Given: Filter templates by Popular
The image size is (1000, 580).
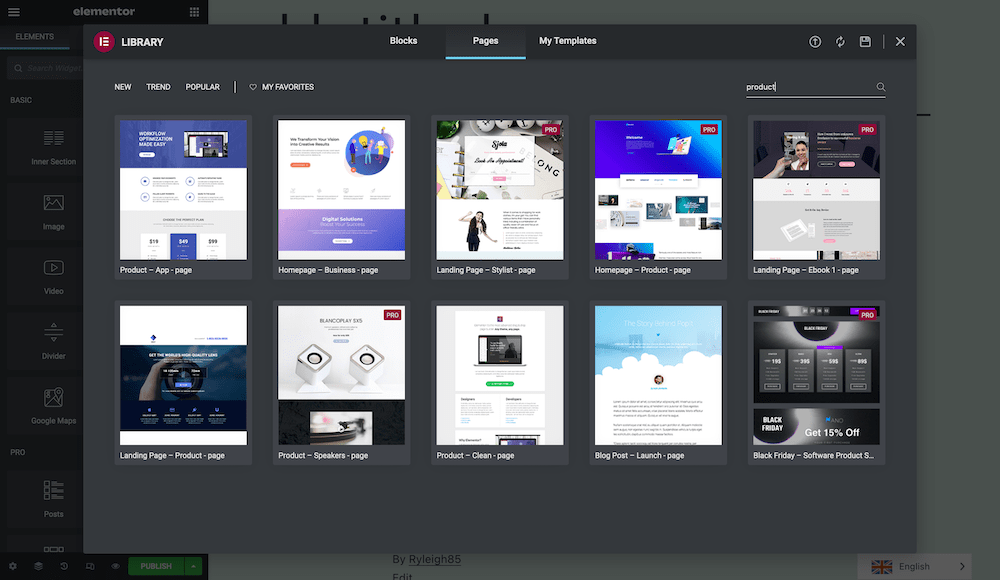Looking at the screenshot, I should point(202,87).
